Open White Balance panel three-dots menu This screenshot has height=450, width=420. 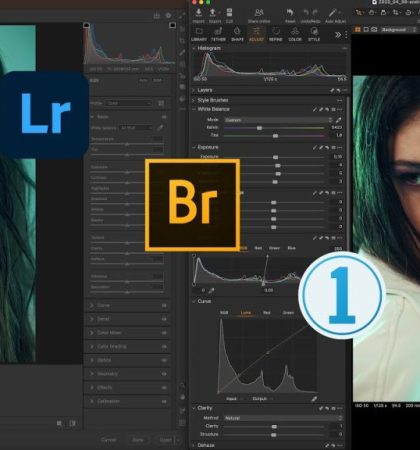(340, 109)
